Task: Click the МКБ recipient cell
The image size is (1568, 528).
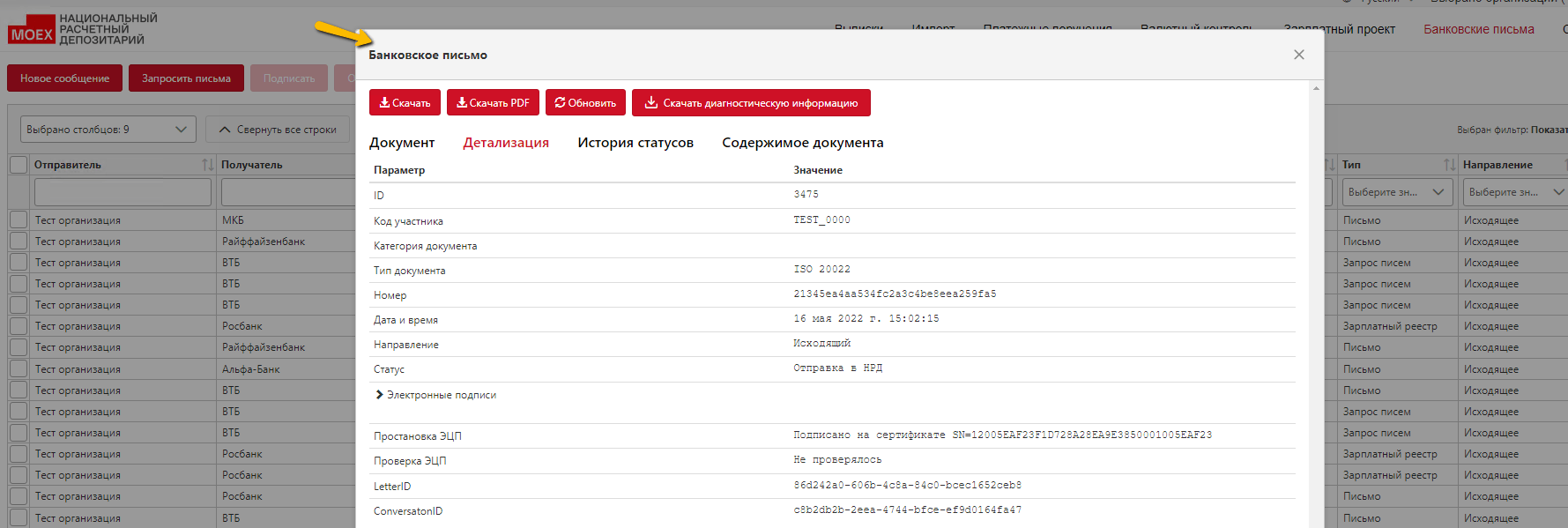Action: (x=233, y=220)
